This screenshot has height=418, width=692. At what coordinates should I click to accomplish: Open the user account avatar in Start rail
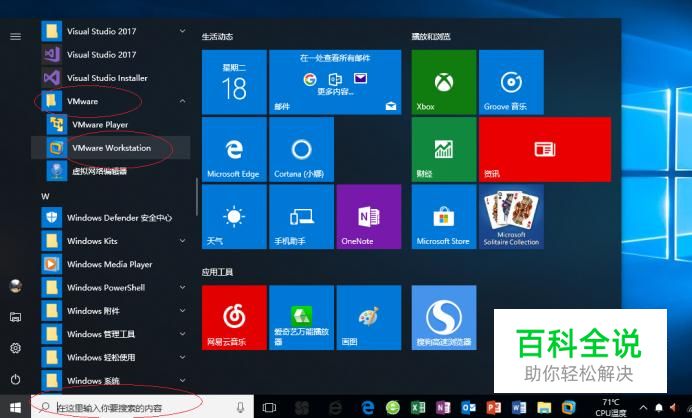(x=15, y=286)
